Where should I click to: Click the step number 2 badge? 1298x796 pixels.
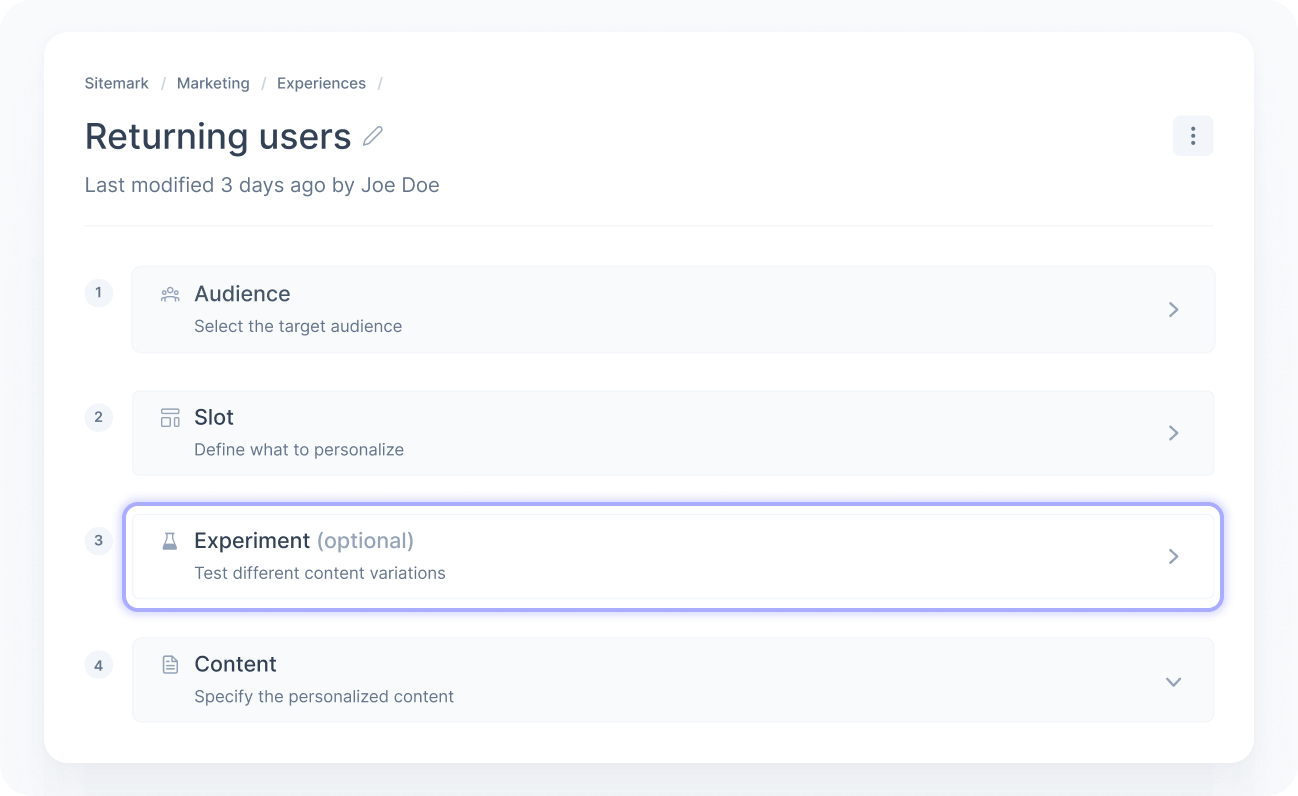98,417
